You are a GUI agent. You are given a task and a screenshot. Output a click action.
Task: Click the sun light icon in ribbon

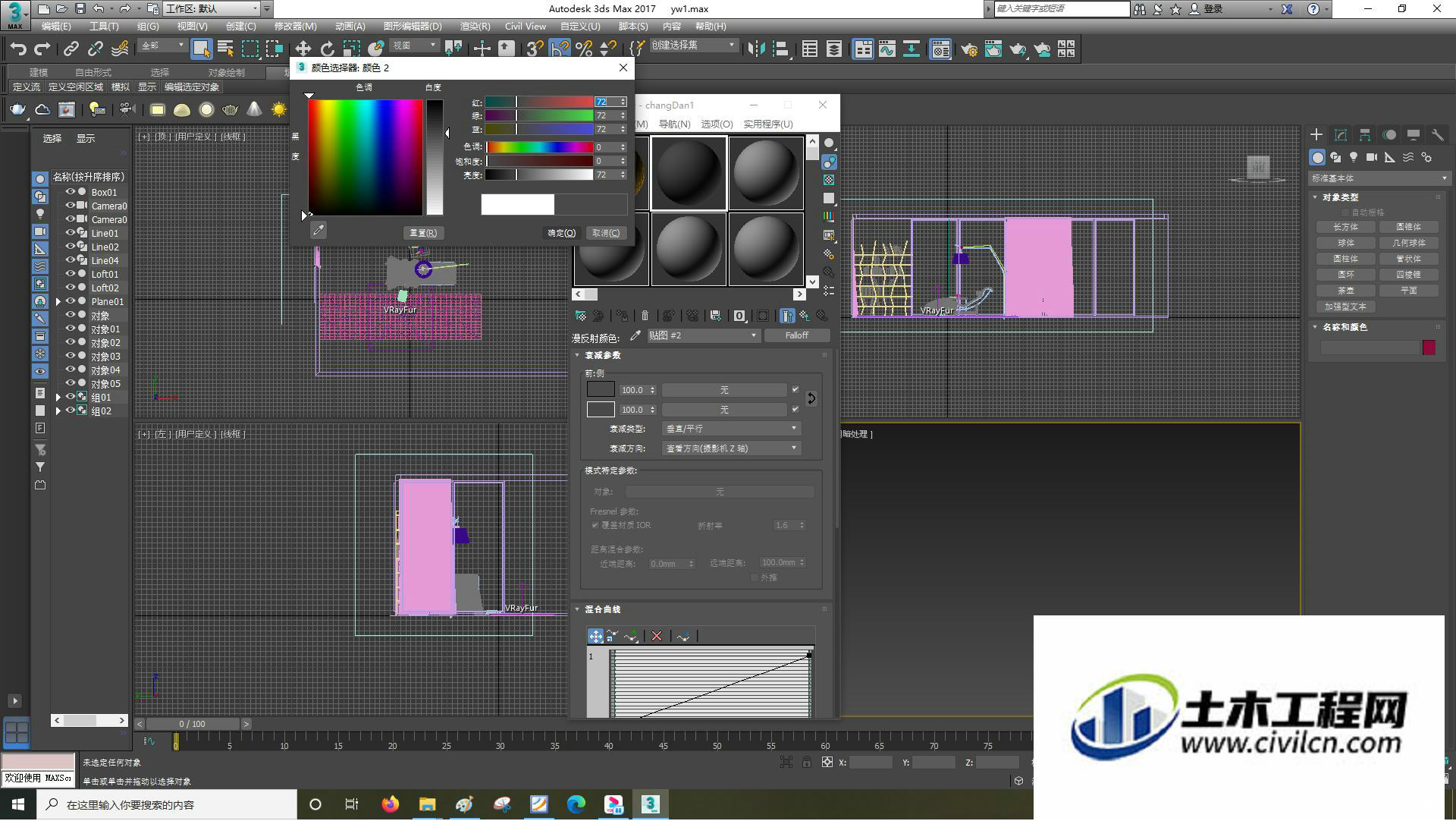[279, 109]
